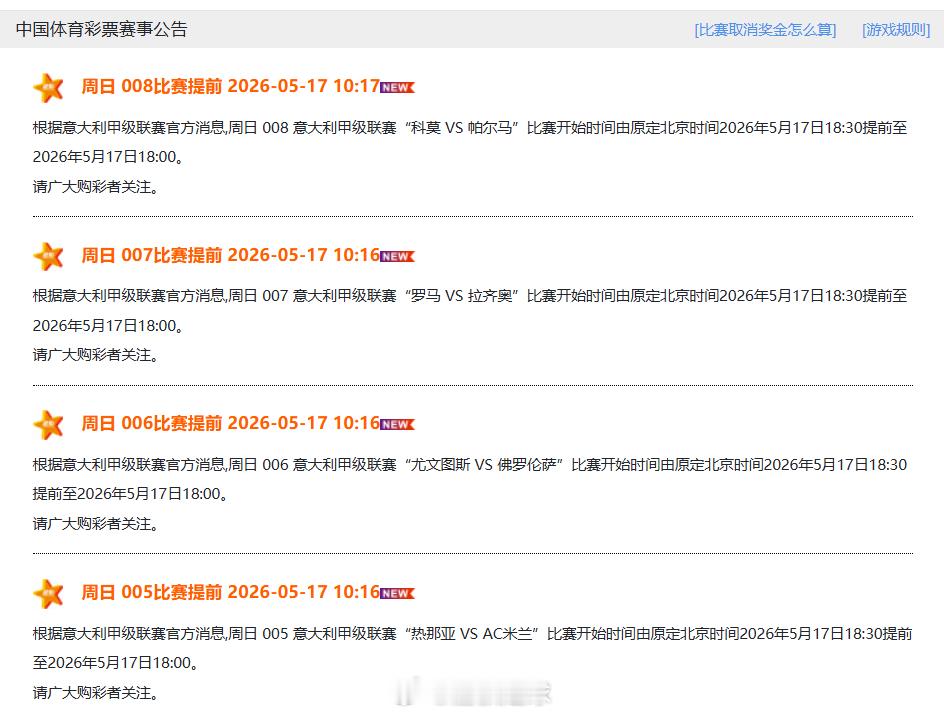Screen dimensions: 944x715
Task: Open the 游戏规则 link
Action: (x=896, y=29)
